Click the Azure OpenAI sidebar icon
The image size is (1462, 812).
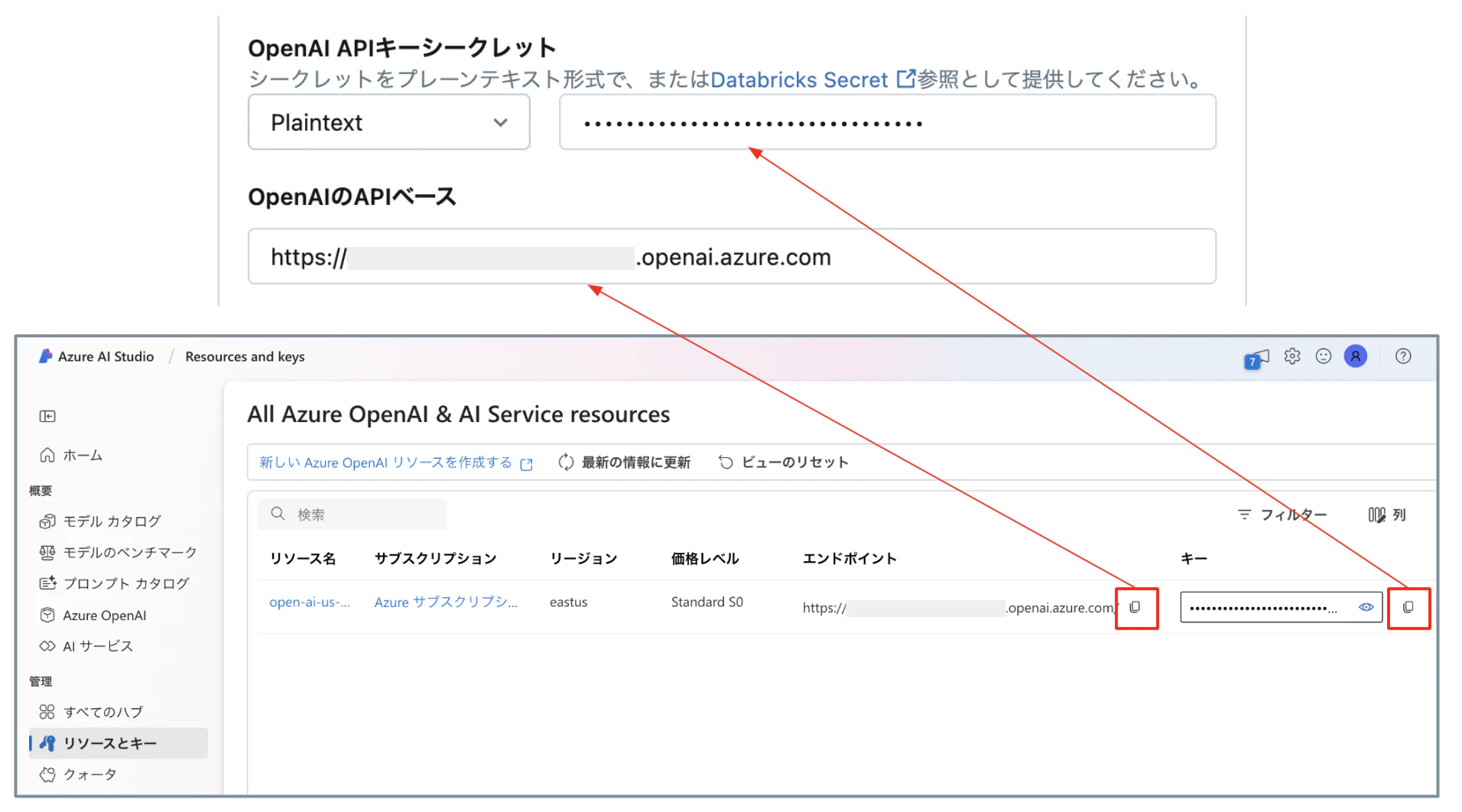(47, 615)
